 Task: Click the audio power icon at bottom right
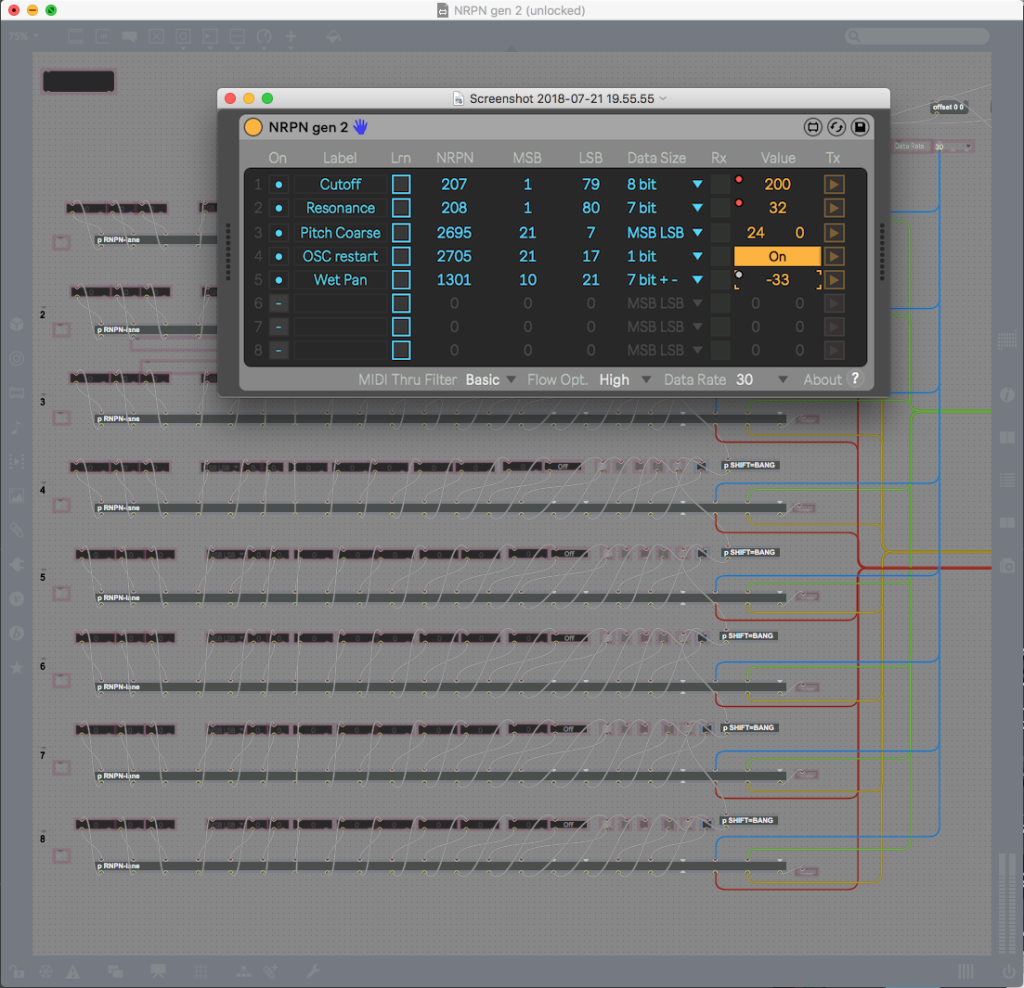(1008, 971)
